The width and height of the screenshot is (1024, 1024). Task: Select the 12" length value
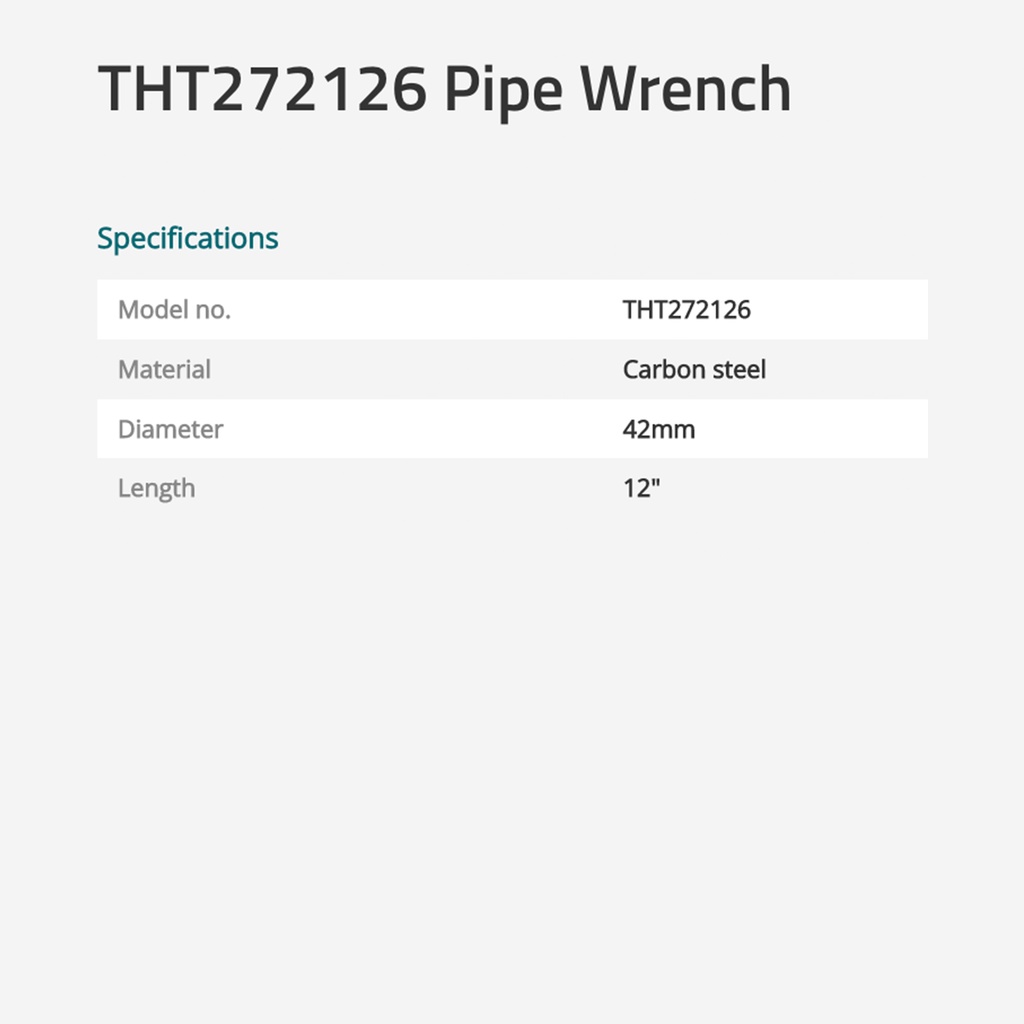point(642,489)
